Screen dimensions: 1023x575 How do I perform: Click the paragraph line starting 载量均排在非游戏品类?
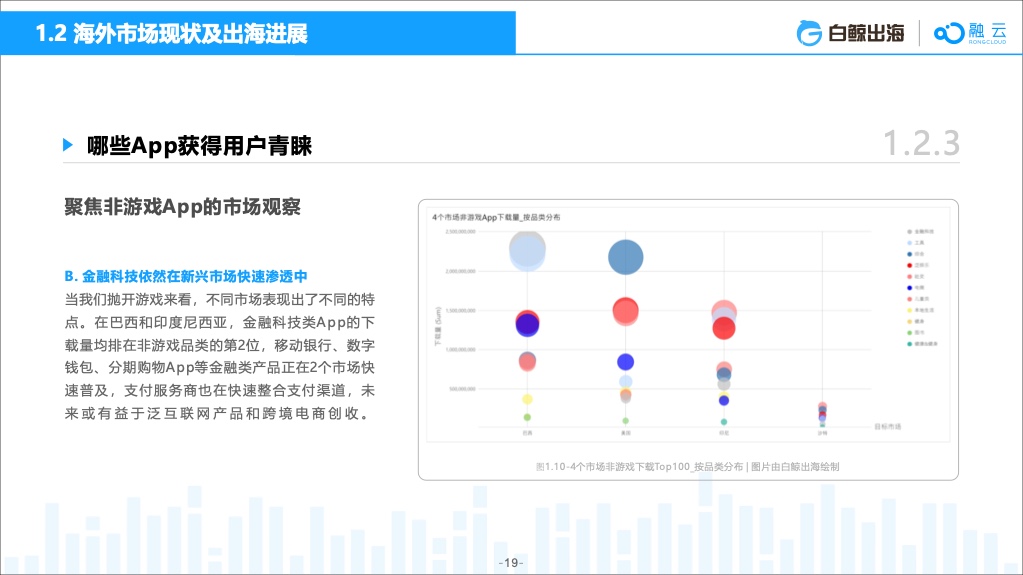click(x=219, y=345)
